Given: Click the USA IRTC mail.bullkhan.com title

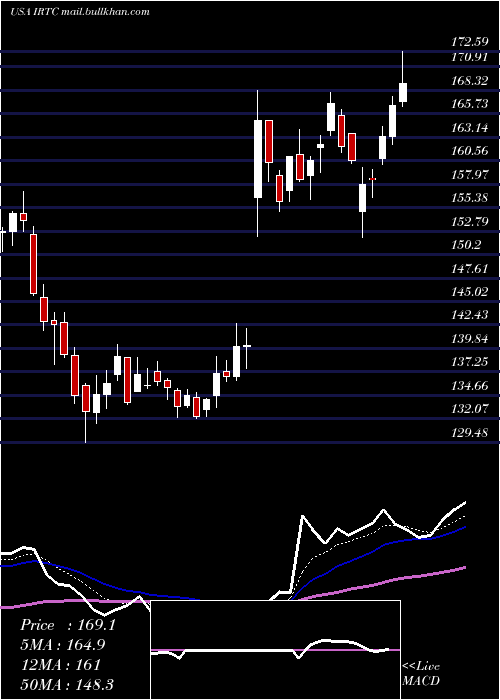Looking at the screenshot, I should click(79, 12).
